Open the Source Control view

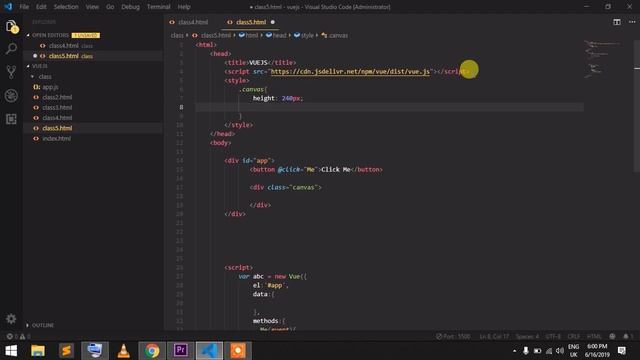click(11, 72)
